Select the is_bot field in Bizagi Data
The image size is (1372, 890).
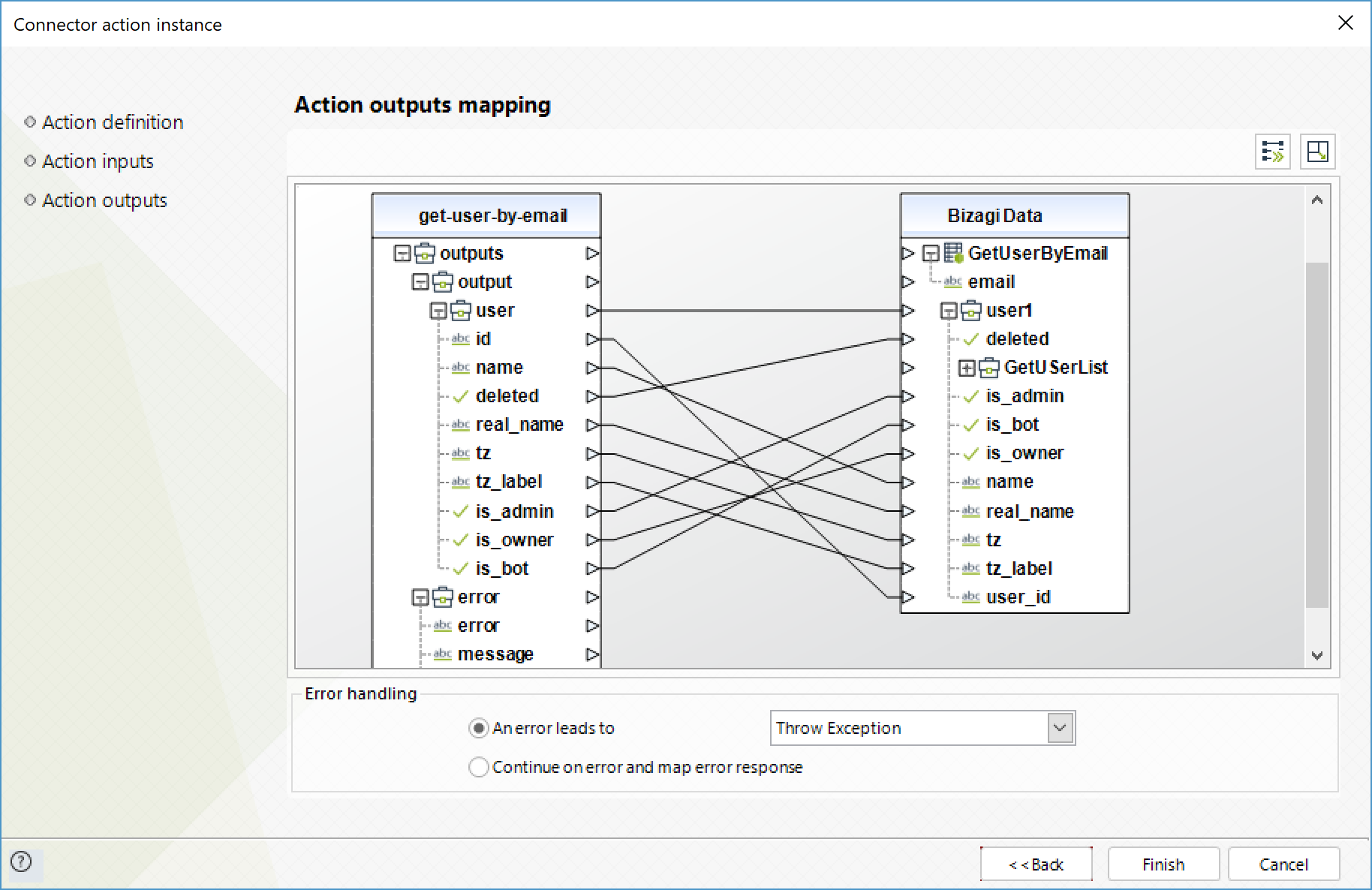tap(1012, 425)
